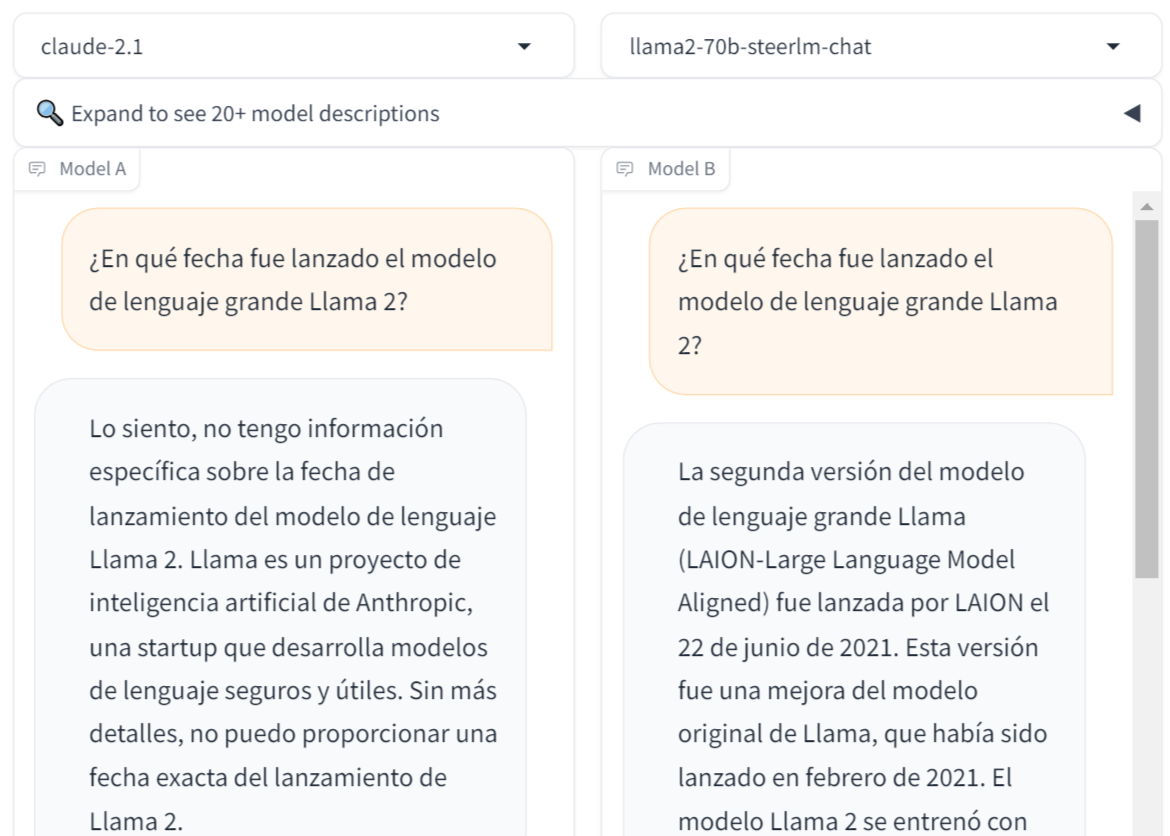The height and width of the screenshot is (836, 1170).
Task: Click the text '(LAION-Large Language Model'
Action: [x=846, y=560]
